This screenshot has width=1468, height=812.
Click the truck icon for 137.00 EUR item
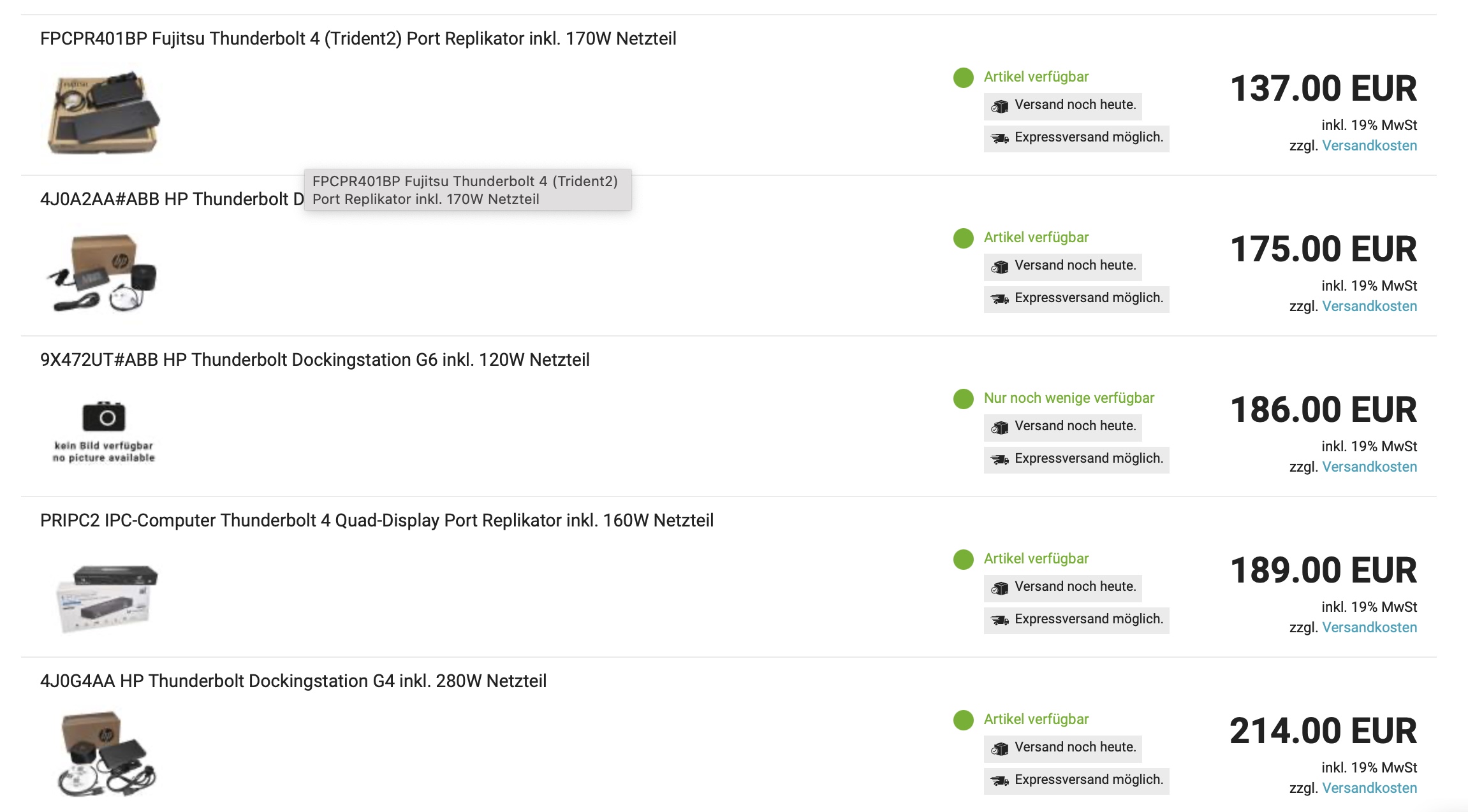pyautogui.click(x=1000, y=138)
